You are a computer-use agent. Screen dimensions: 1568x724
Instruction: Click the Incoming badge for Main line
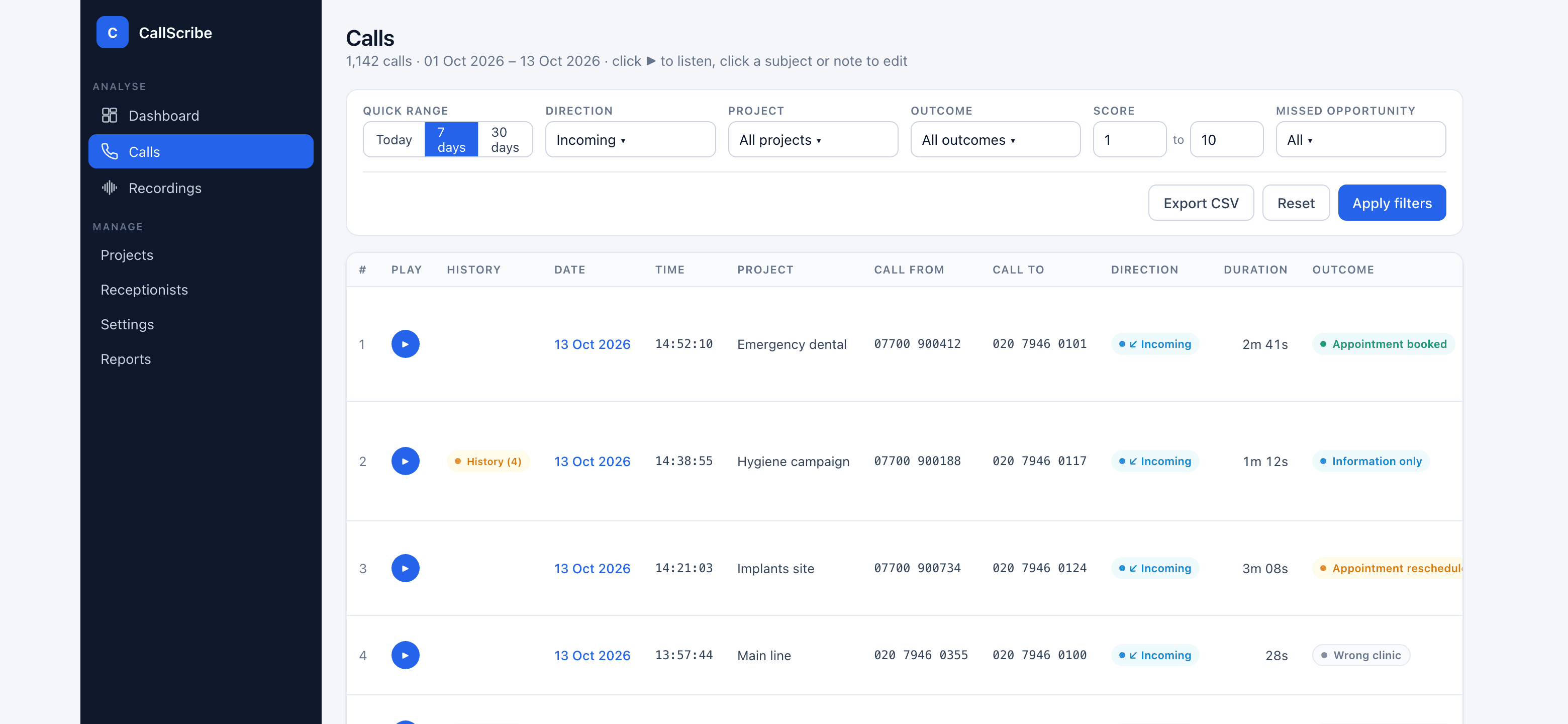click(x=1155, y=655)
